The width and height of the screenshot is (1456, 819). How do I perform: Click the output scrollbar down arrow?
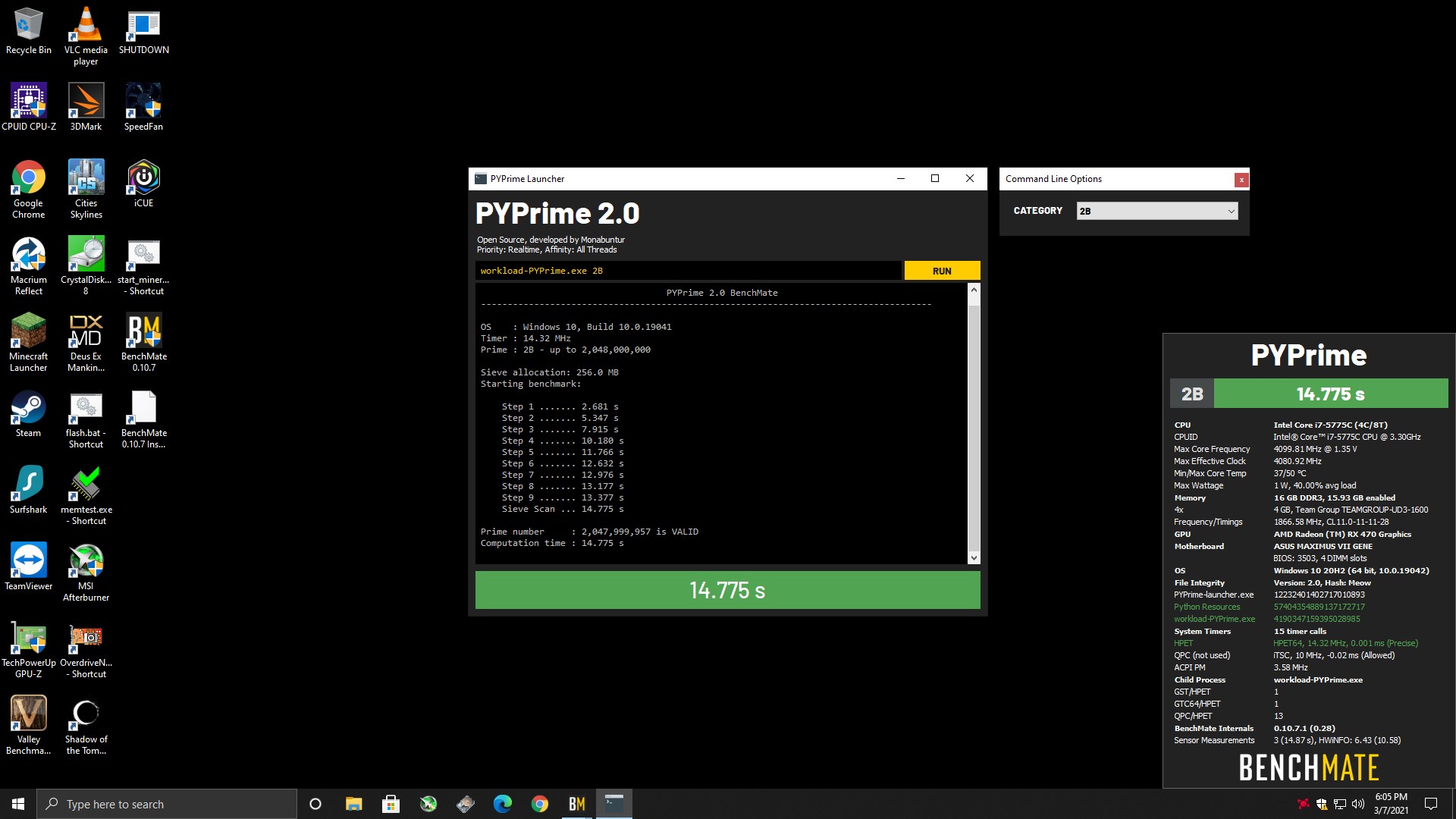pos(974,558)
